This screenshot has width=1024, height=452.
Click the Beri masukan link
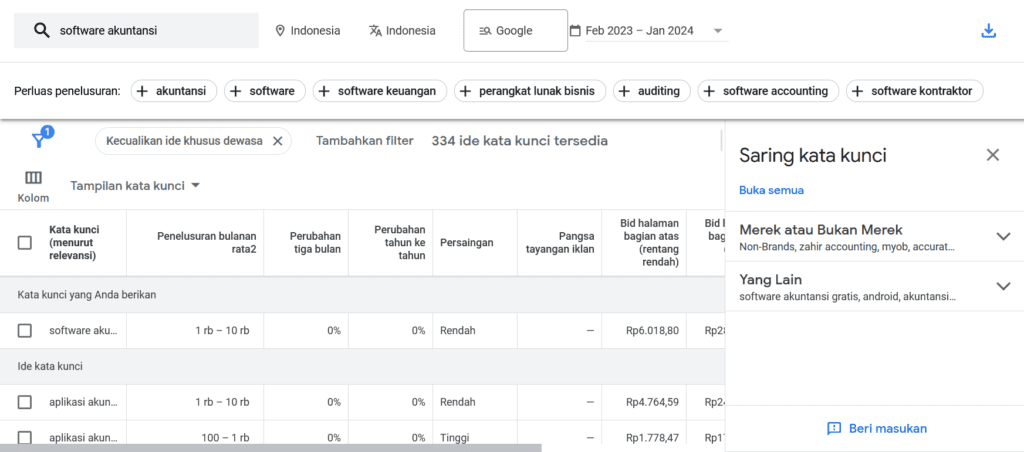point(888,428)
